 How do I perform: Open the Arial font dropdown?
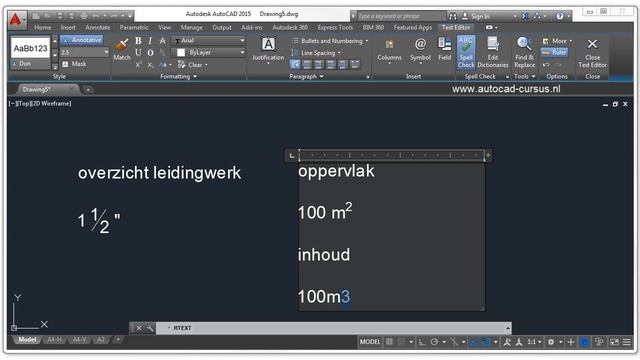pyautogui.click(x=242, y=40)
